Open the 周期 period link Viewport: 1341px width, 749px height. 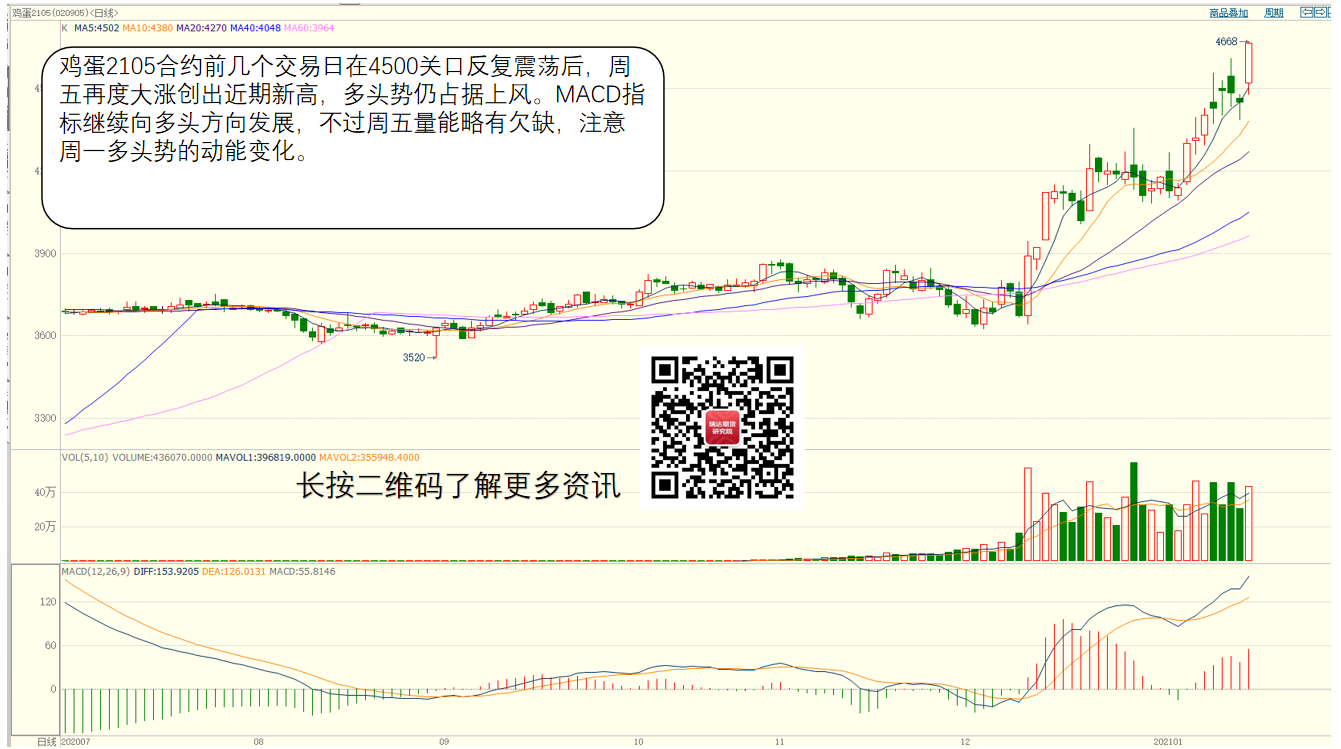(x=1273, y=13)
